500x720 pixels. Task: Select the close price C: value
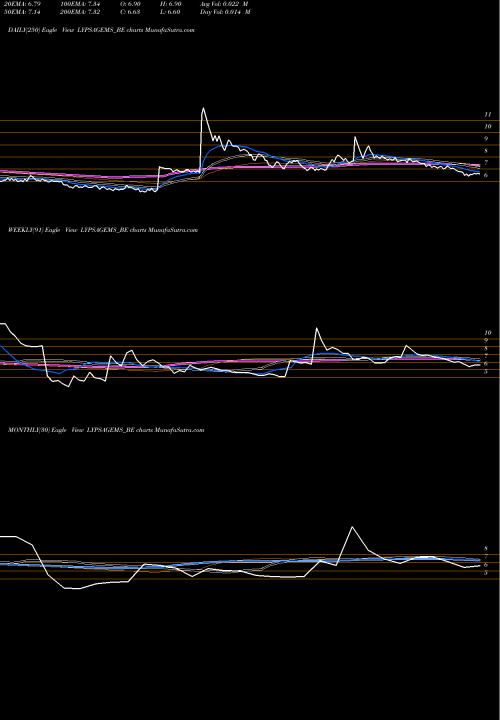(x=130, y=12)
